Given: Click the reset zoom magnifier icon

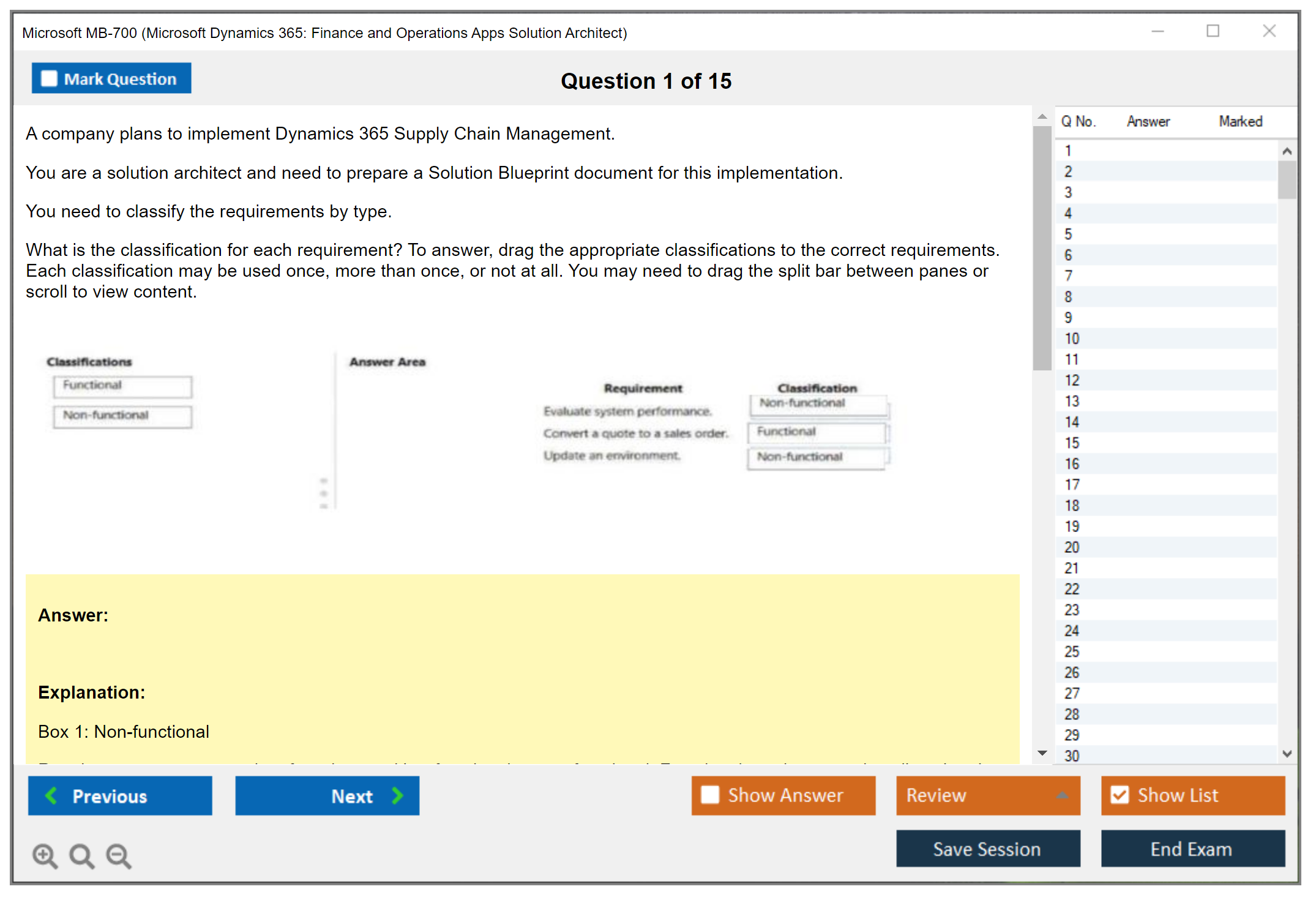Looking at the screenshot, I should (81, 856).
